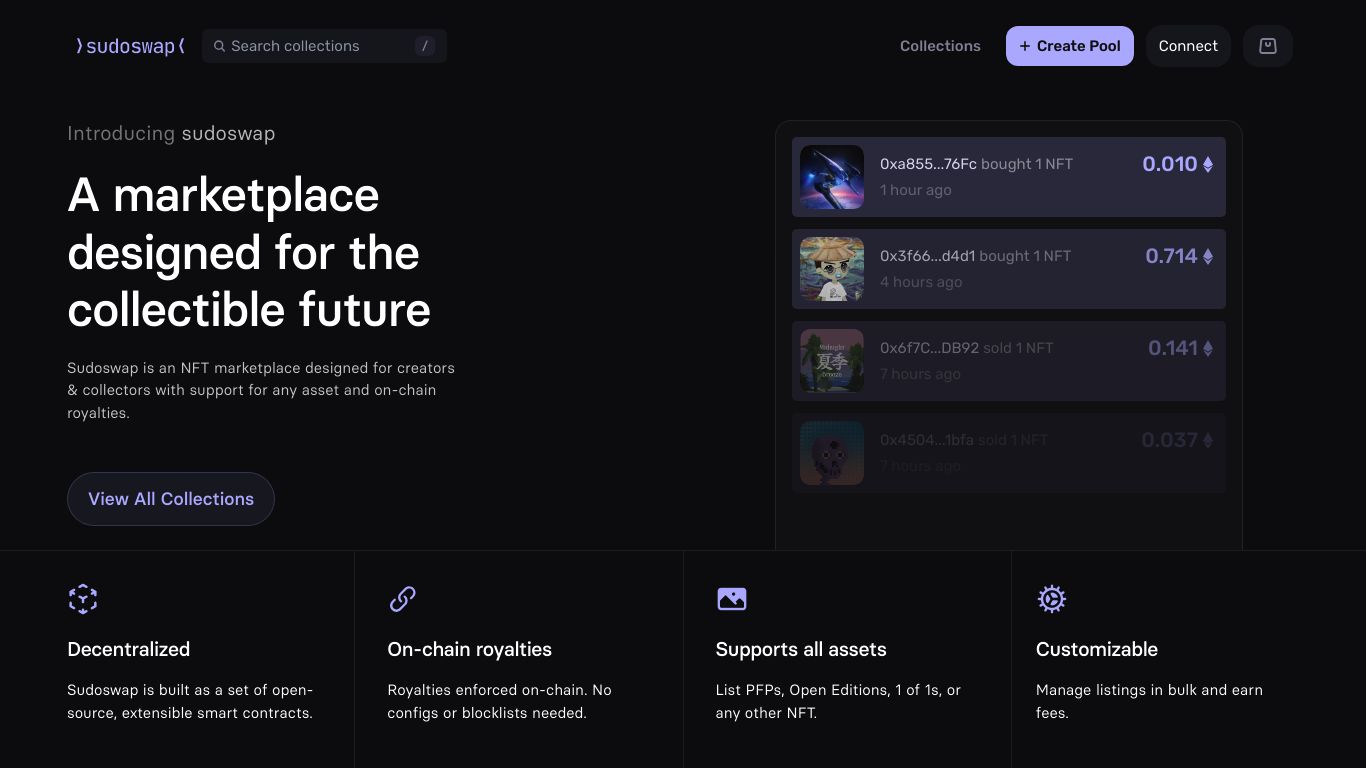
Task: Open the 0x6f7C...DB92 NFT thumbnail
Action: coord(832,361)
